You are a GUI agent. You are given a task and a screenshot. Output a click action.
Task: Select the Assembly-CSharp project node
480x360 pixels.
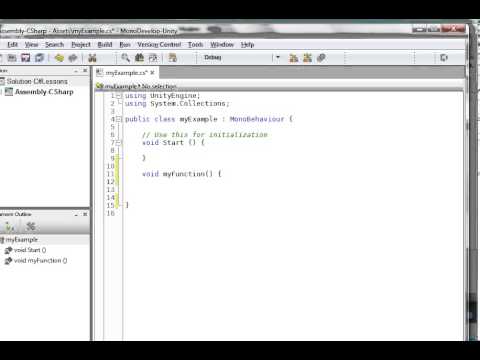coord(44,92)
